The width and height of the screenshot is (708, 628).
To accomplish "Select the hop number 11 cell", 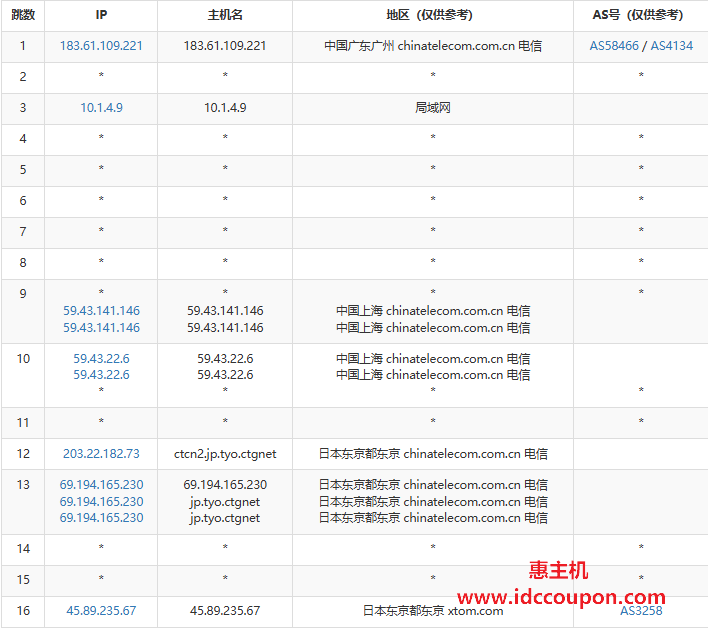I will pyautogui.click(x=23, y=423).
